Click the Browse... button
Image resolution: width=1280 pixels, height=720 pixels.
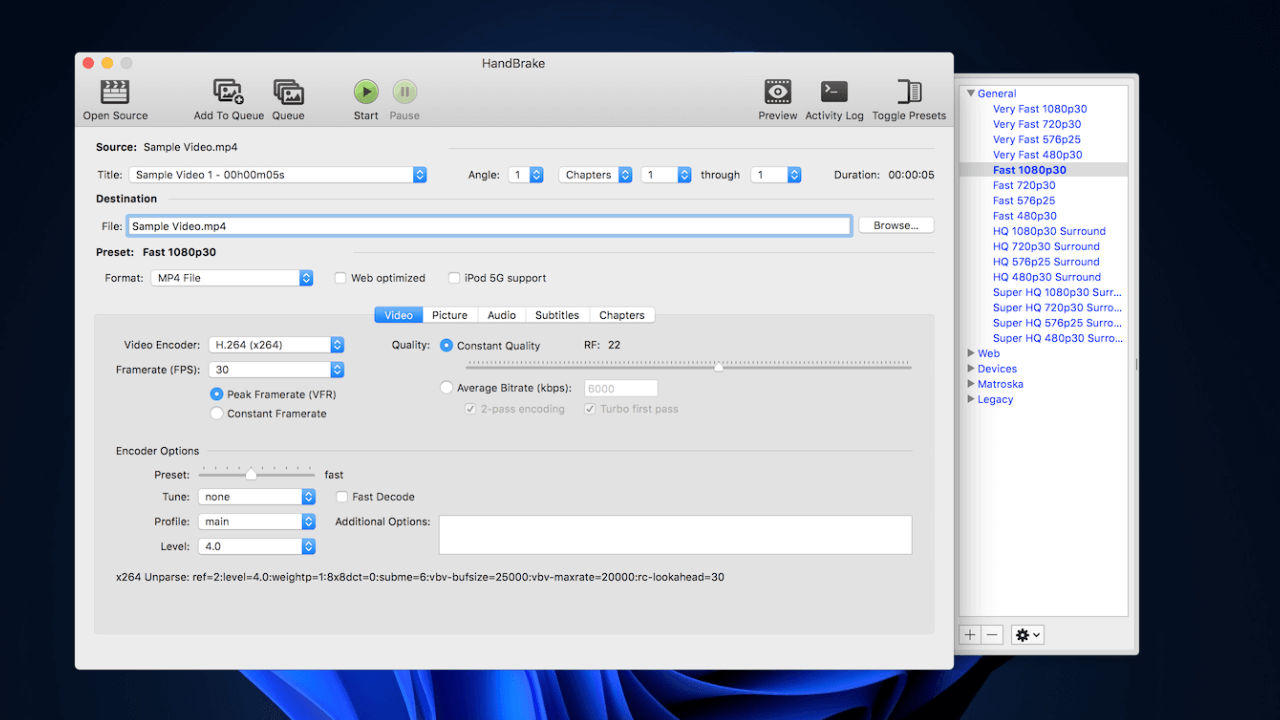896,226
